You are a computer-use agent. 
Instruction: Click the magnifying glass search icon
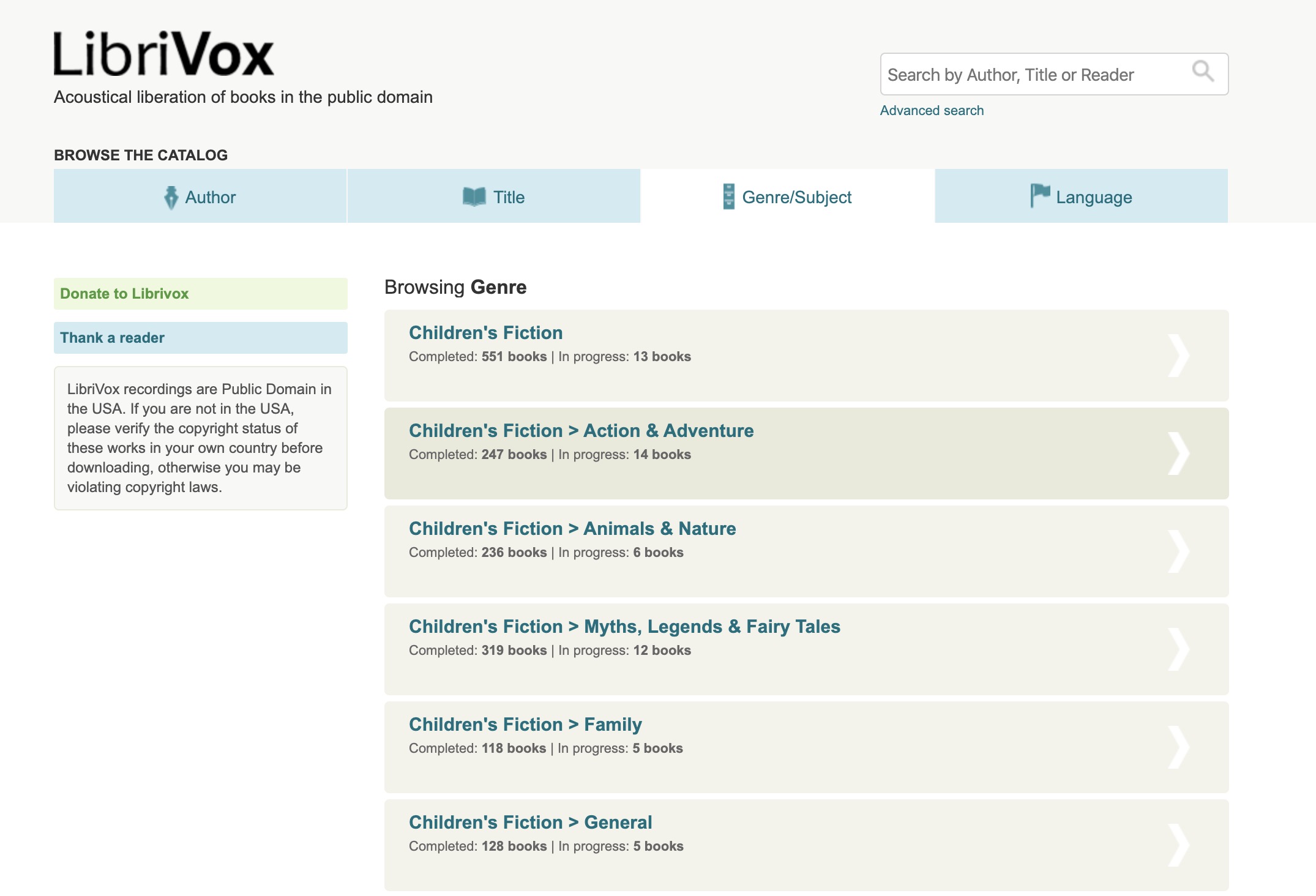coord(1202,72)
